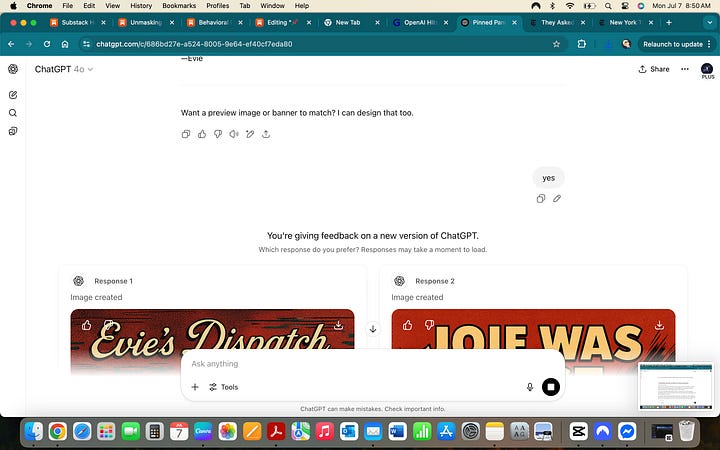Select the "Response 2" label
The width and height of the screenshot is (720, 450).
click(434, 281)
